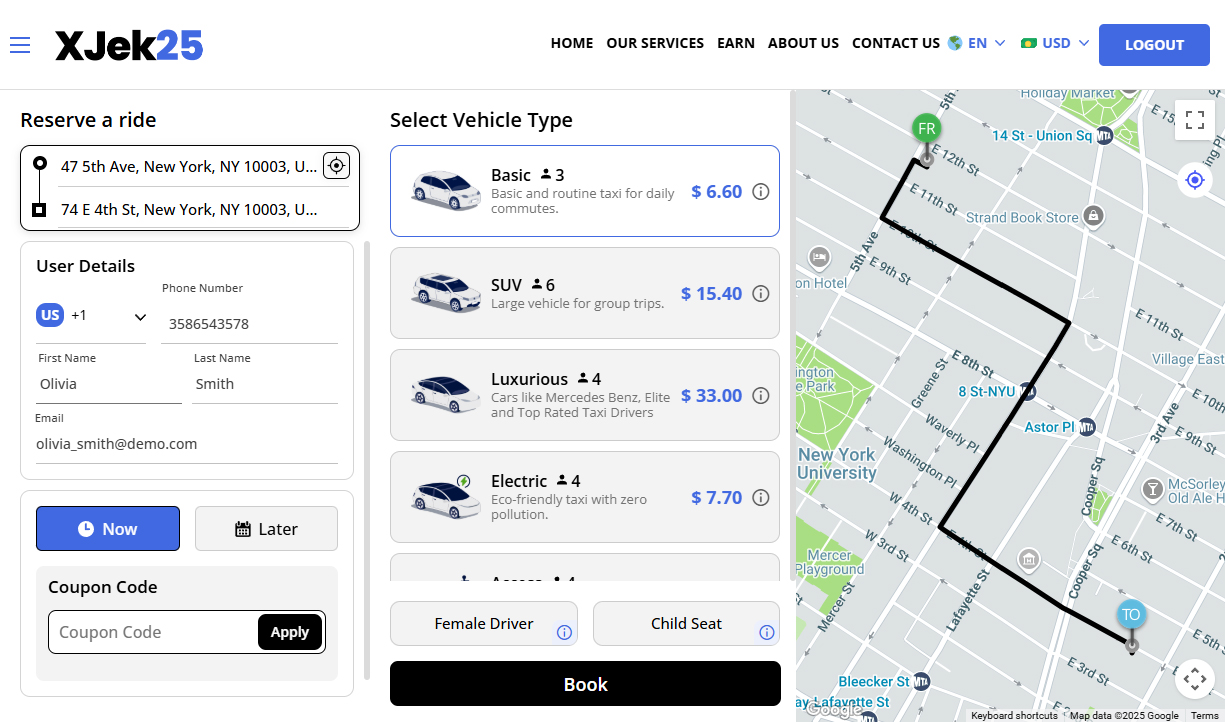This screenshot has height=722, width=1225.
Task: Click the locate-me icon on the map
Action: [x=1194, y=179]
